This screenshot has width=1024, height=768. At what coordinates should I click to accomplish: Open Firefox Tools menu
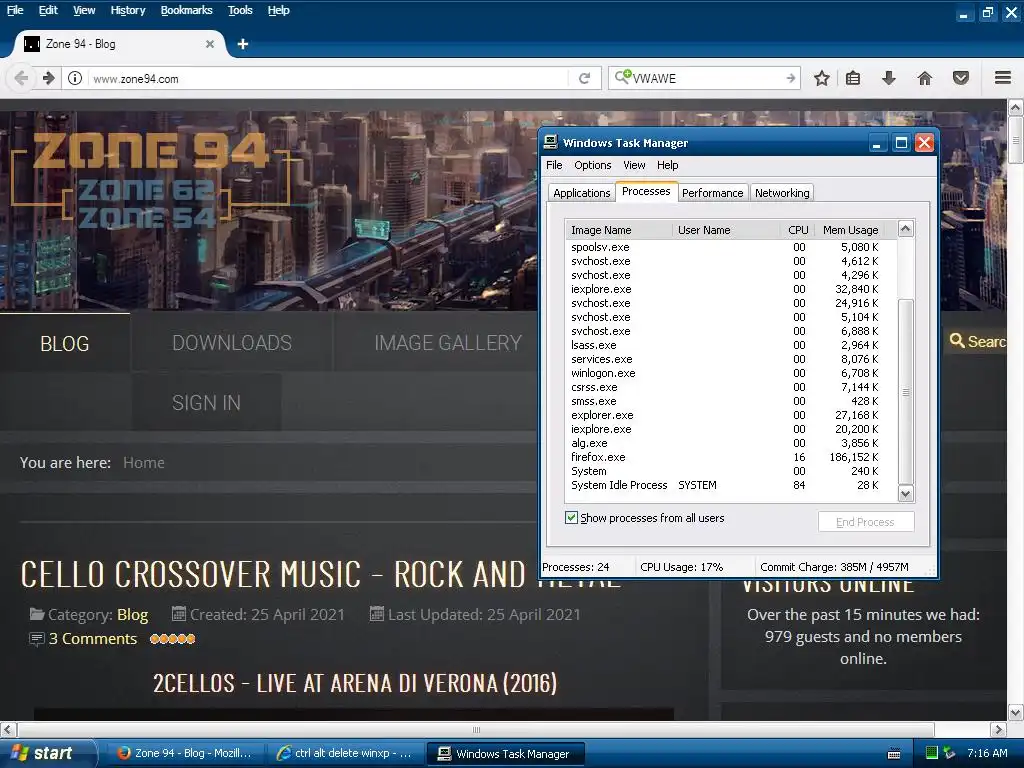240,10
